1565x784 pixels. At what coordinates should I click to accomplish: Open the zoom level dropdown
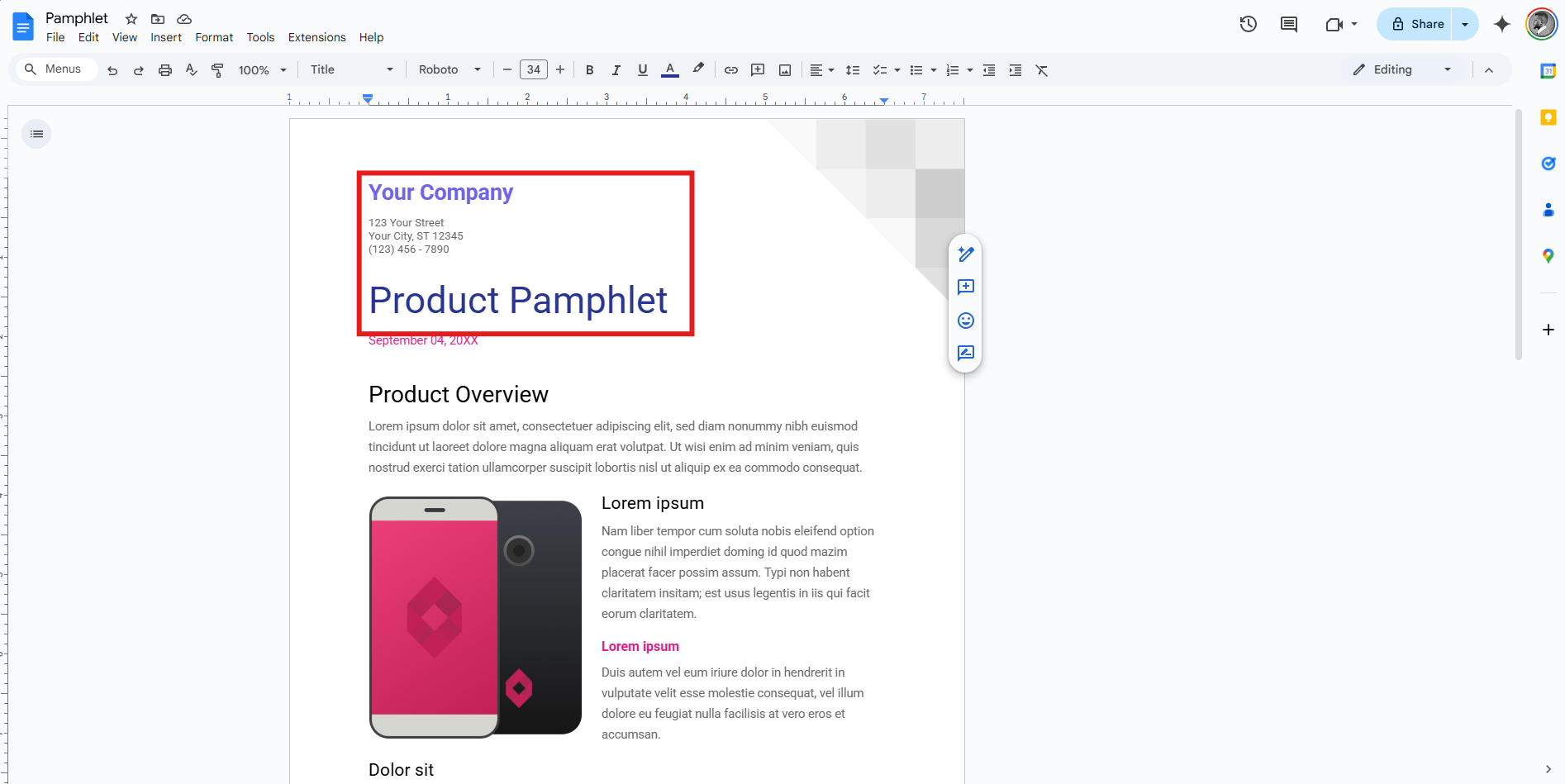(x=260, y=69)
